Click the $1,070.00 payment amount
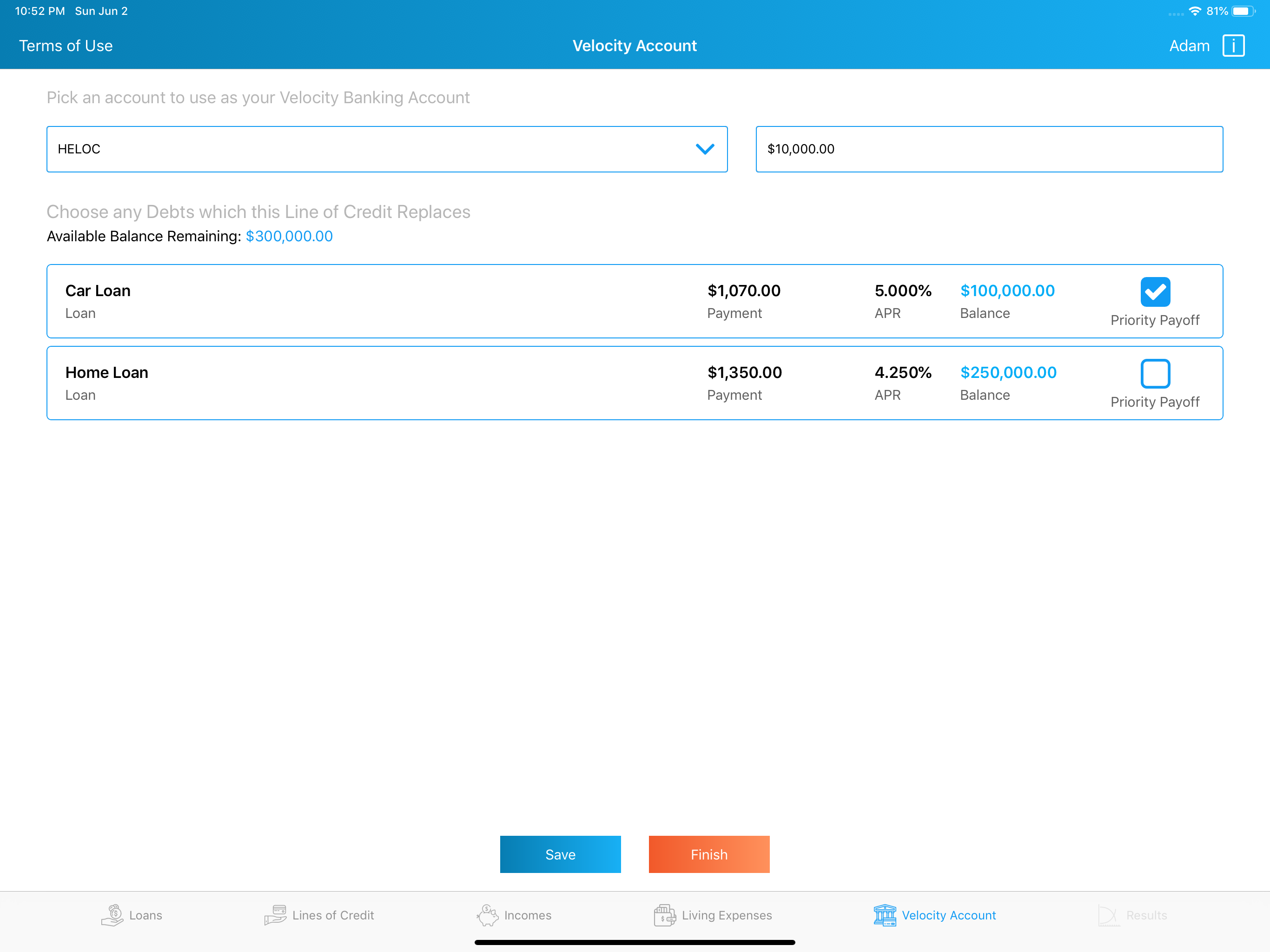This screenshot has width=1270, height=952. [x=744, y=291]
